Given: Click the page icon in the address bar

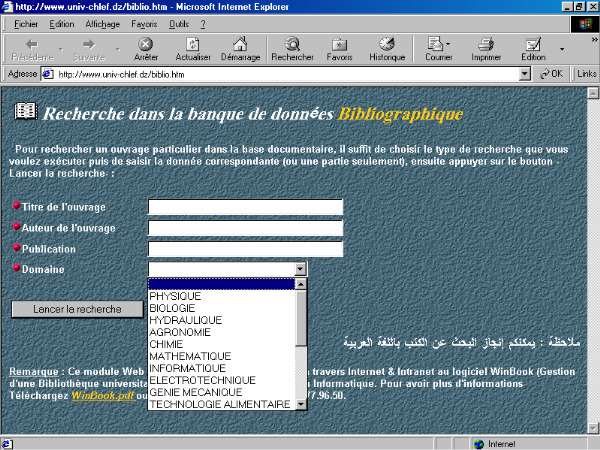Looking at the screenshot, I should [x=47, y=73].
